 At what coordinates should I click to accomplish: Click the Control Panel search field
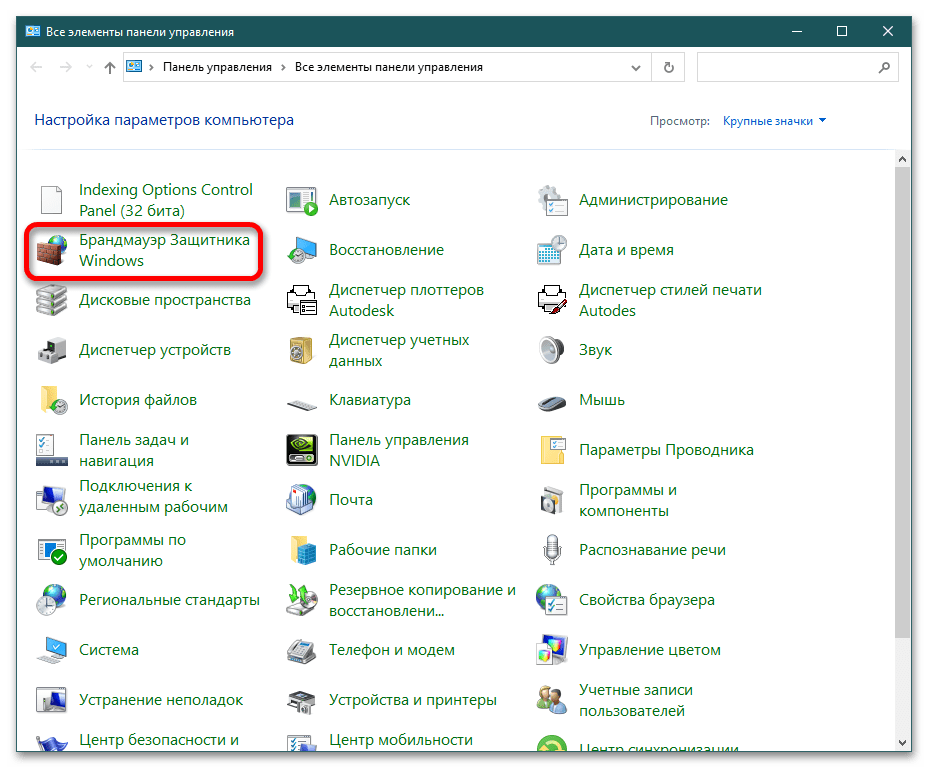[785, 67]
